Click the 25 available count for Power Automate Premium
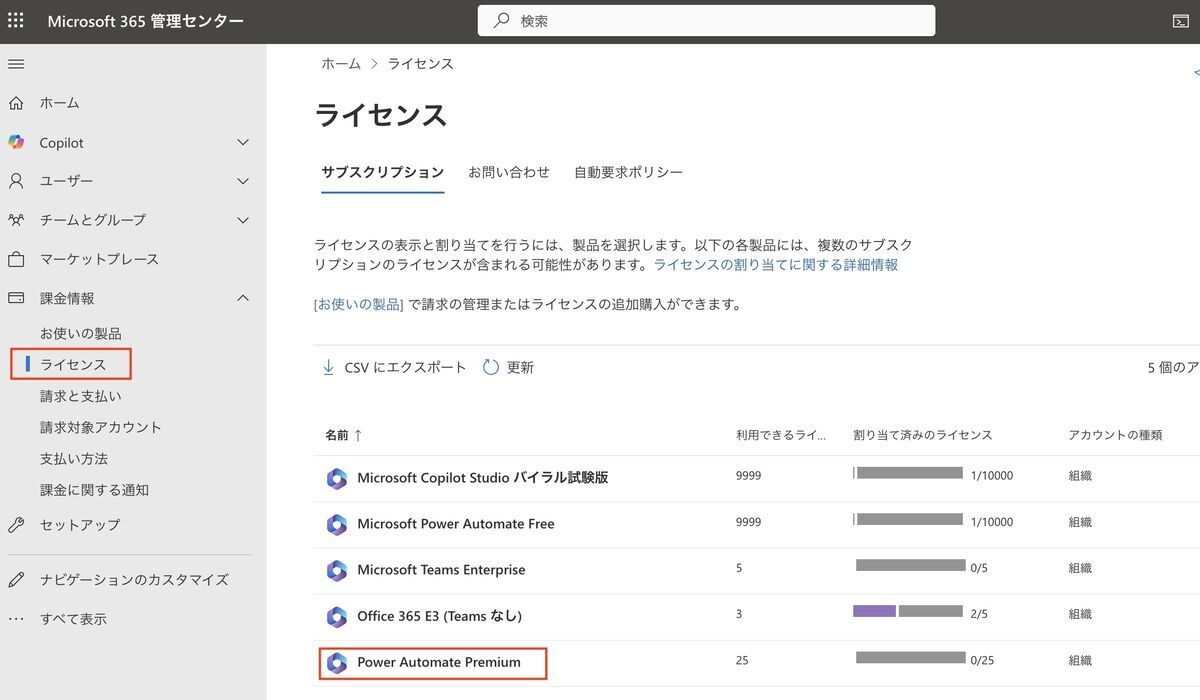 tap(742, 661)
